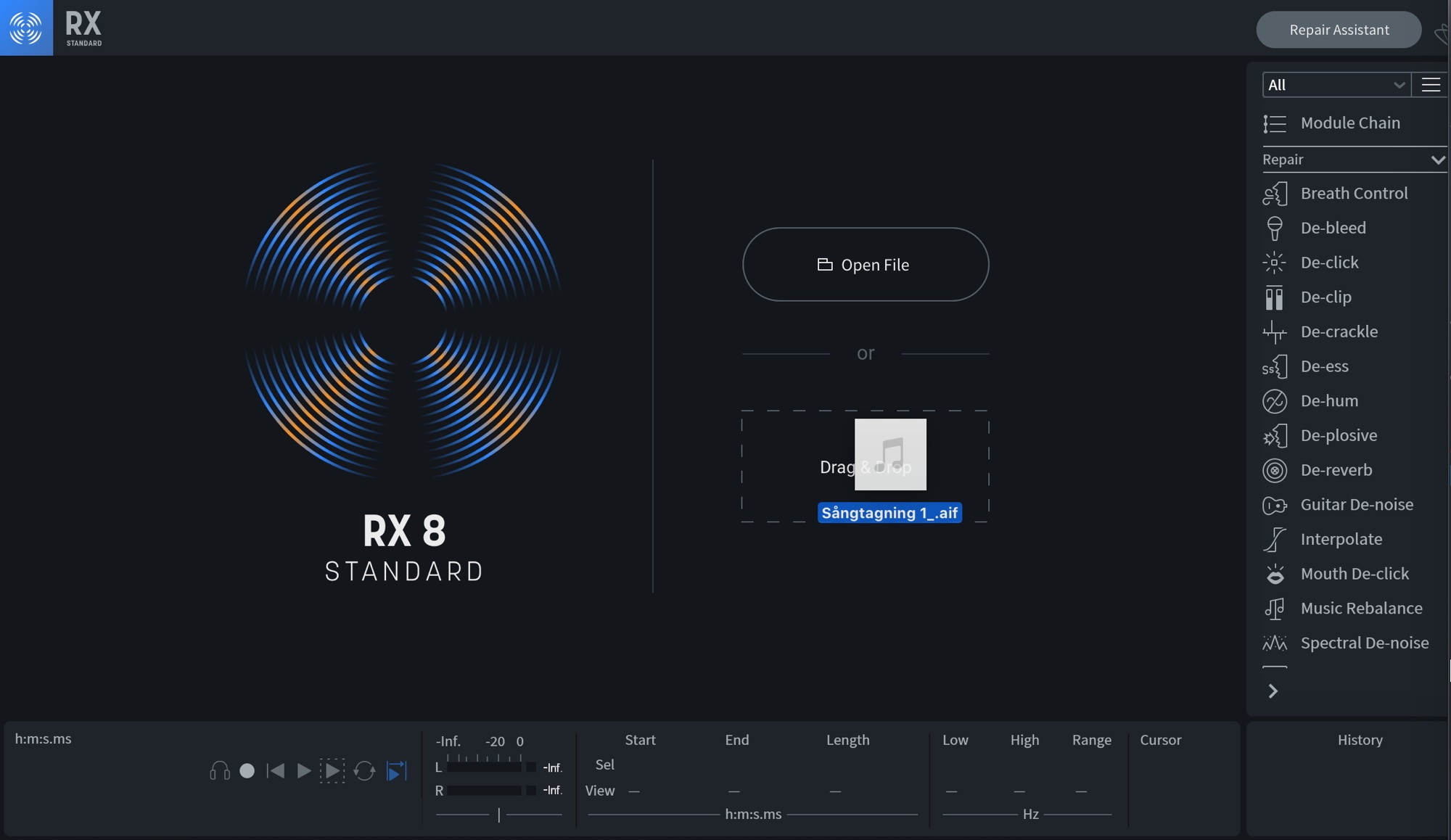Open the module filter dropdown showing All
This screenshot has width=1451, height=840.
1336,85
